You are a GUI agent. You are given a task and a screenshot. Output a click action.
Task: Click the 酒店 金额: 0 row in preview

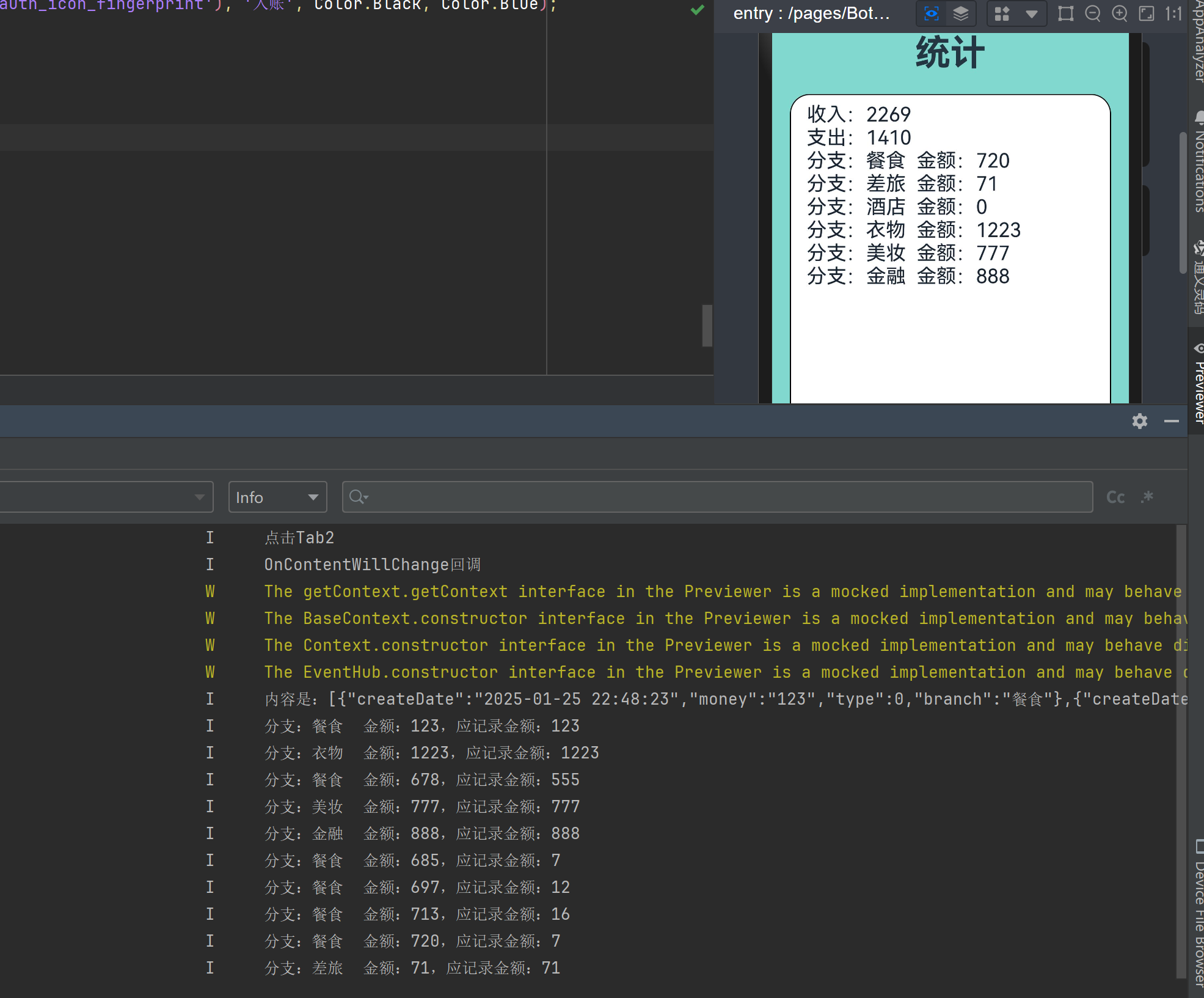897,207
